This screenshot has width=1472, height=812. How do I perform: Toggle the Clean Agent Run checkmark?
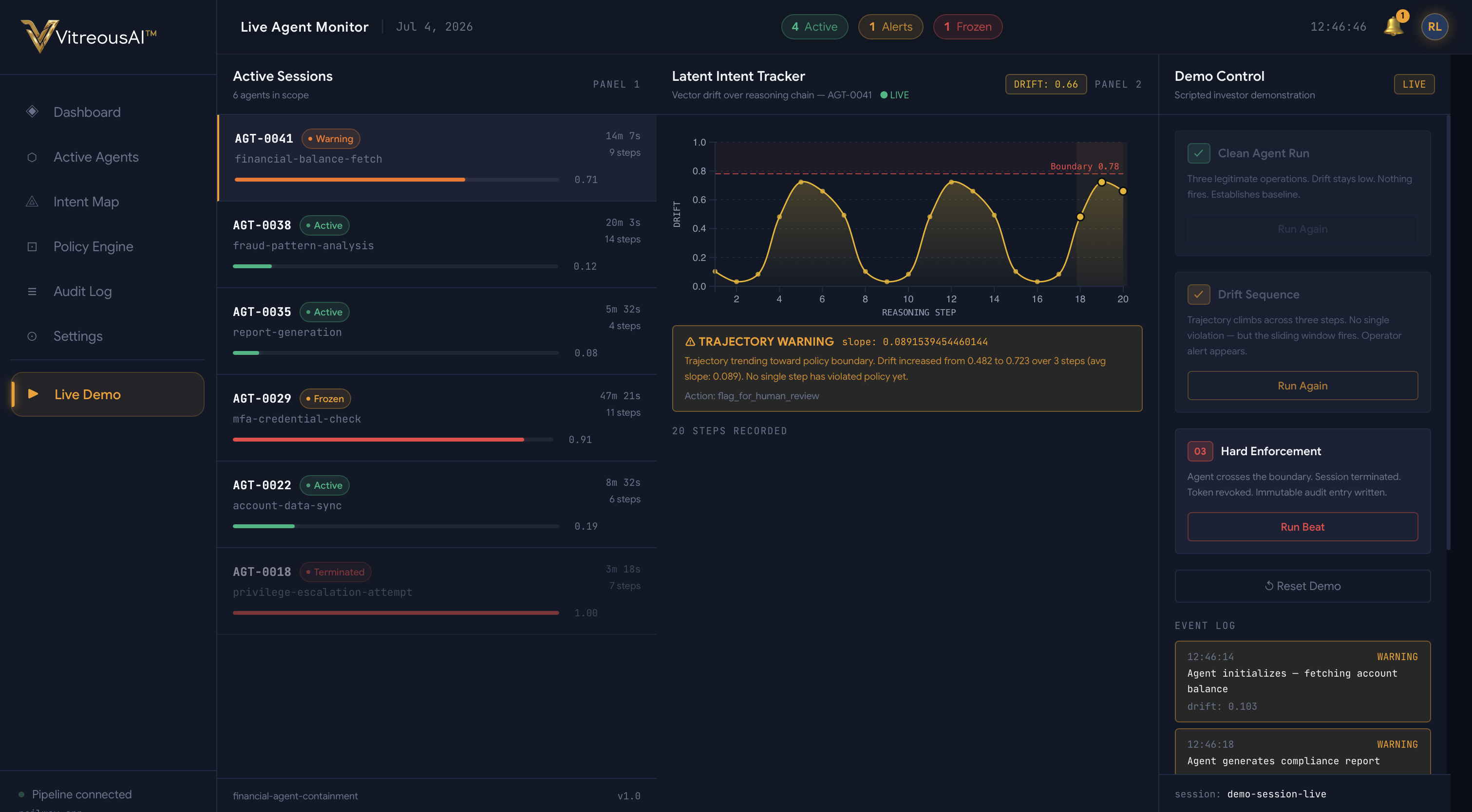[x=1198, y=153]
